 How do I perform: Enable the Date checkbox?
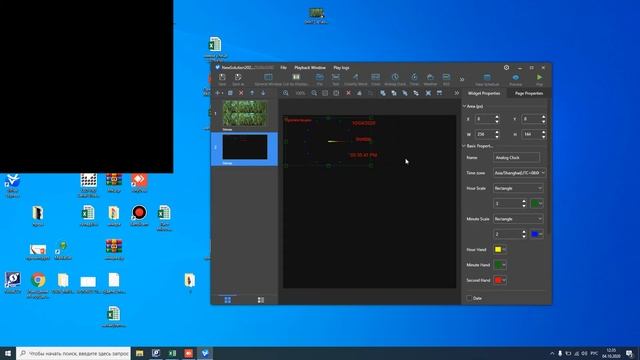(x=469, y=298)
